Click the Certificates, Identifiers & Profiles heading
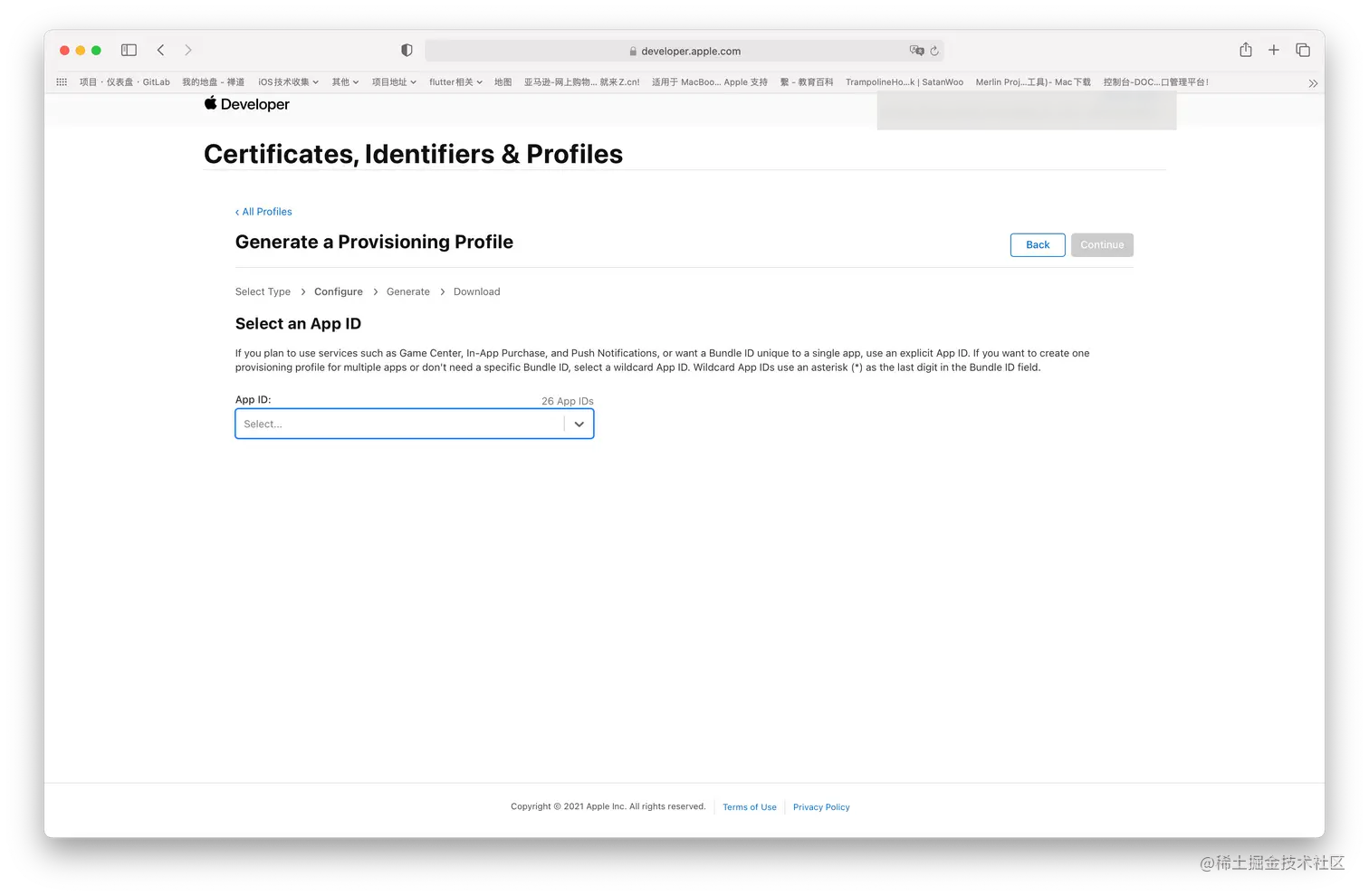The height and width of the screenshot is (896, 1369). [x=413, y=154]
